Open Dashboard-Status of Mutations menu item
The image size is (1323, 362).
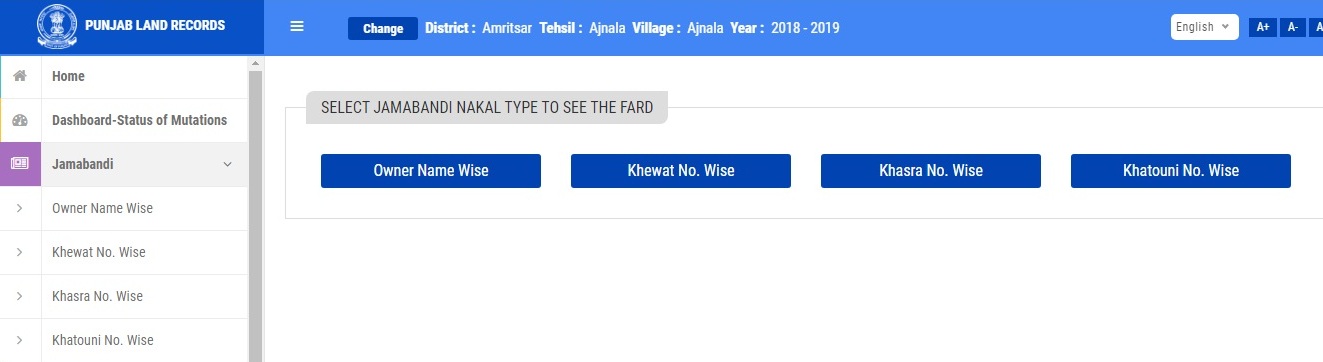[x=139, y=120]
